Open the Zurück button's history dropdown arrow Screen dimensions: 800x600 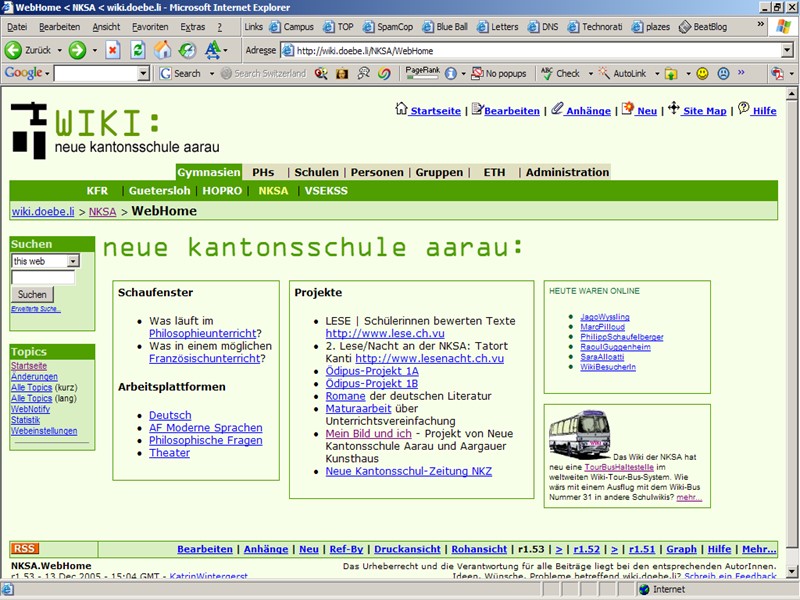pos(58,52)
